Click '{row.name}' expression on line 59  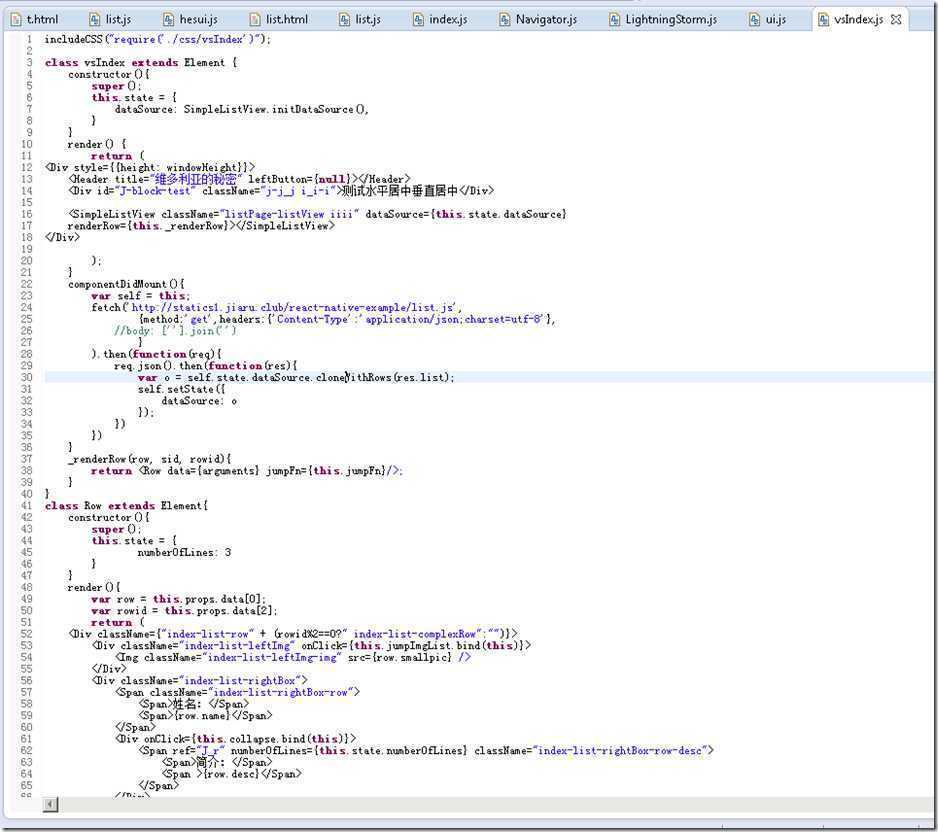[x=201, y=715]
